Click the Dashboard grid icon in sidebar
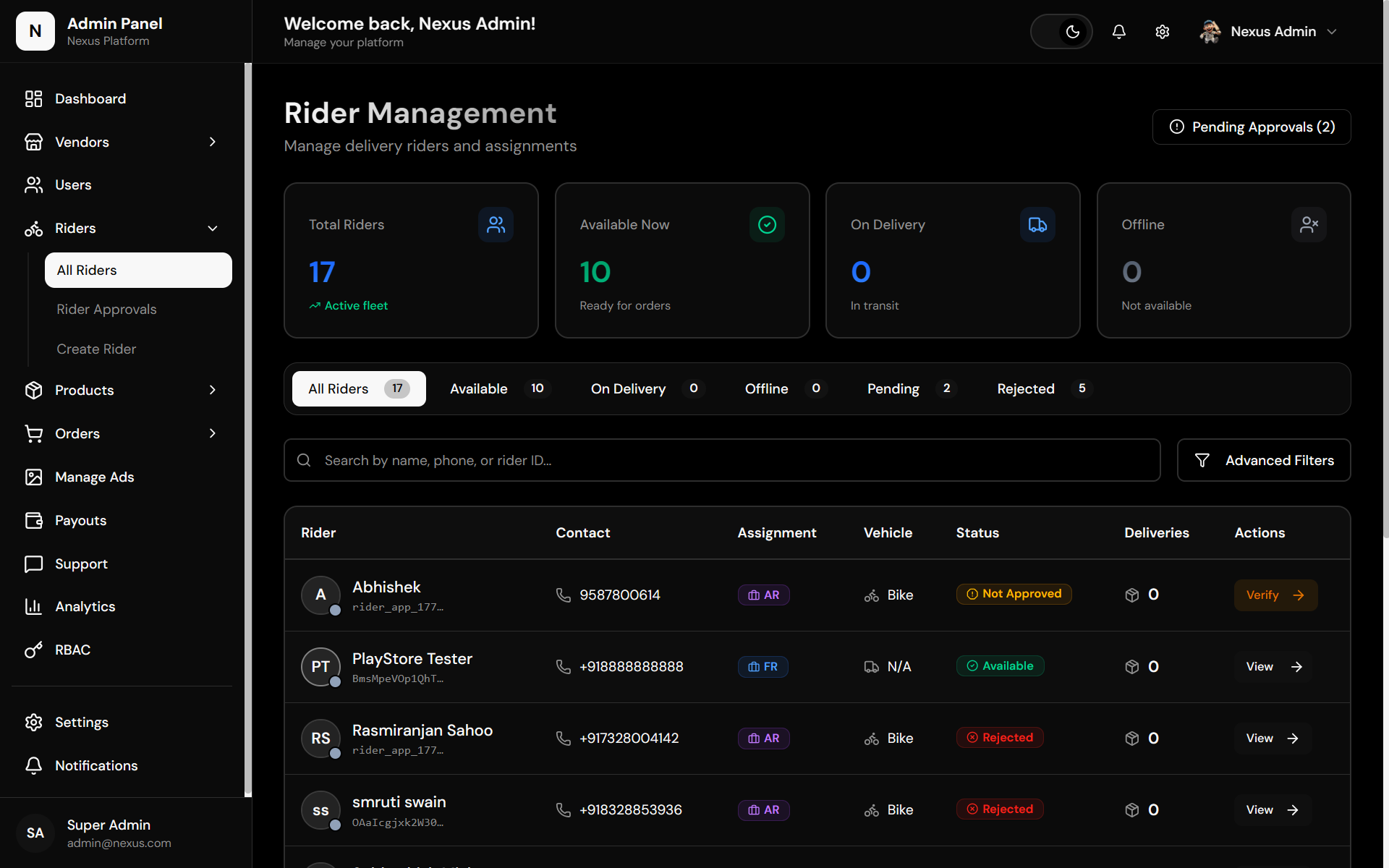 click(33, 99)
